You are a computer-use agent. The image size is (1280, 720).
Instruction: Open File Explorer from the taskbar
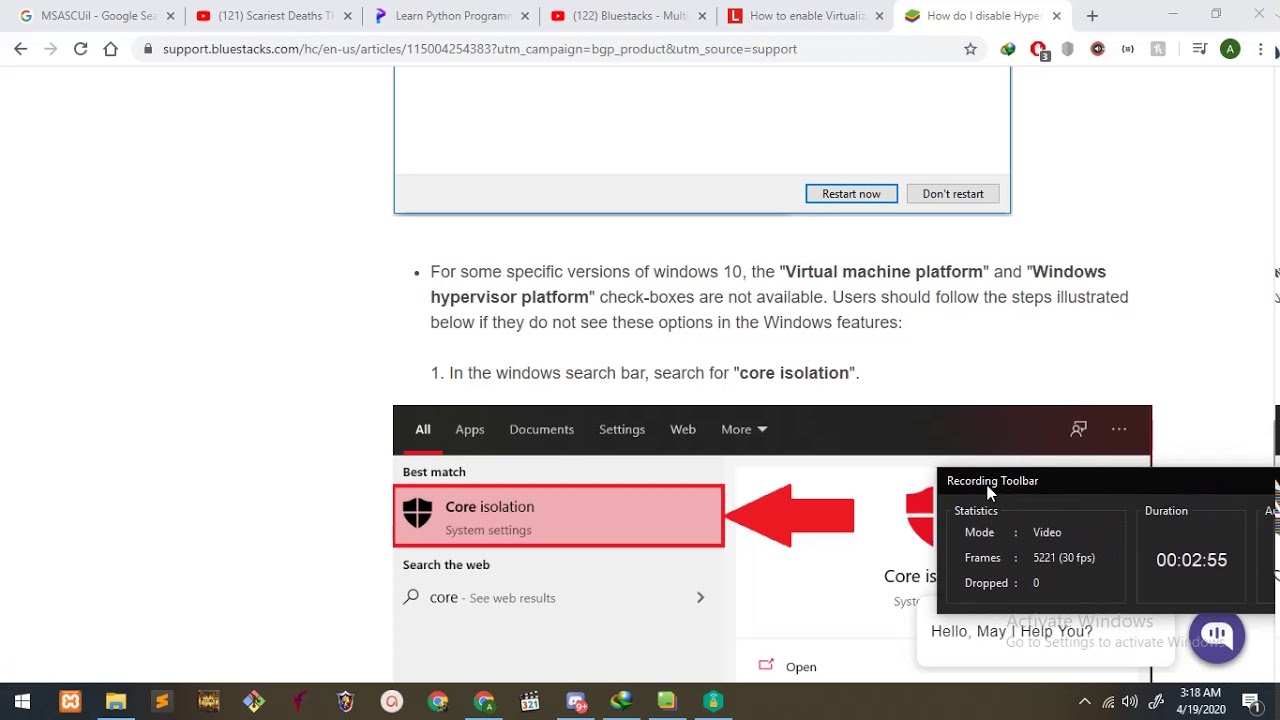coord(116,702)
